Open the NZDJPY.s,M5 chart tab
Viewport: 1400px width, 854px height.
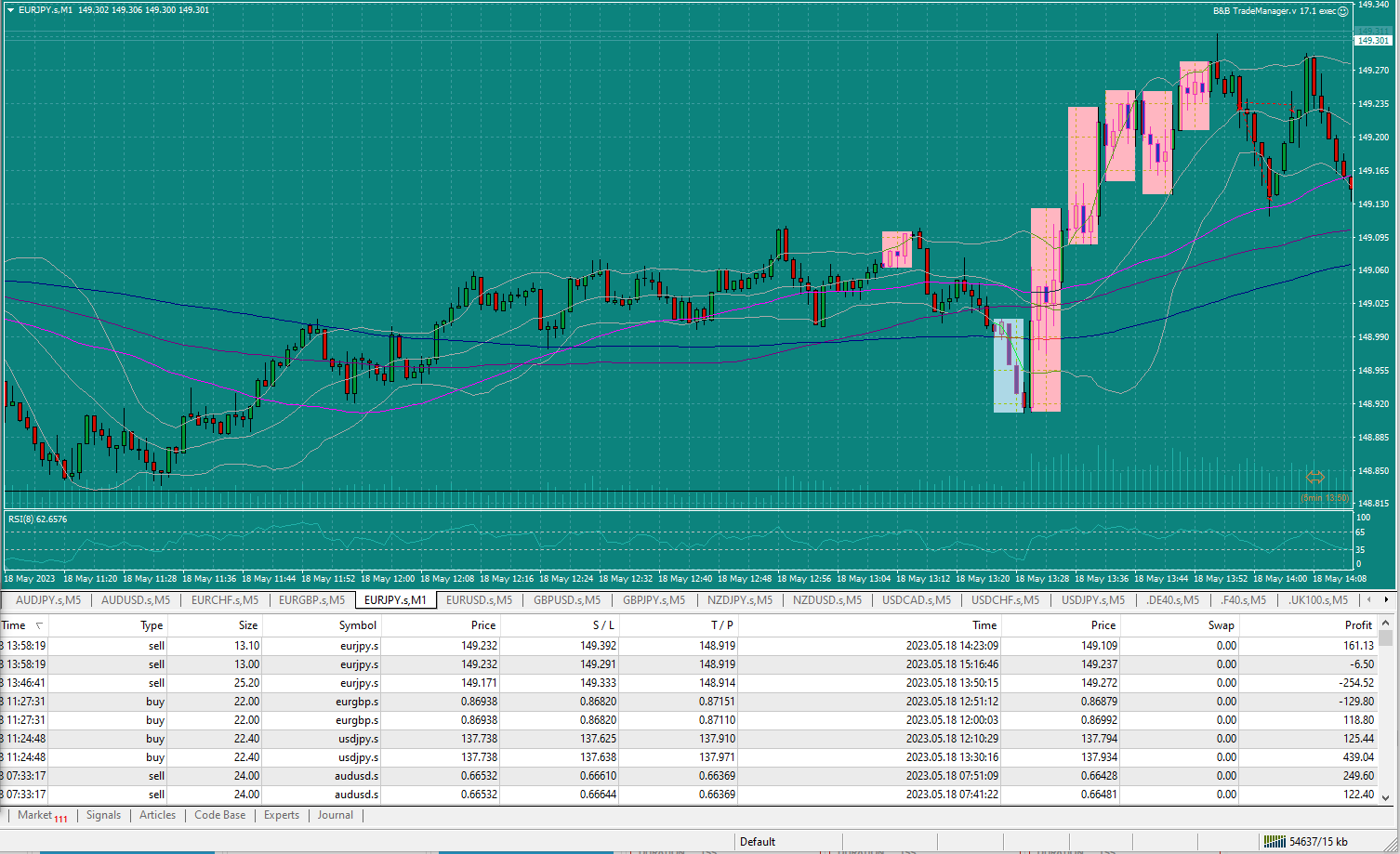(740, 600)
